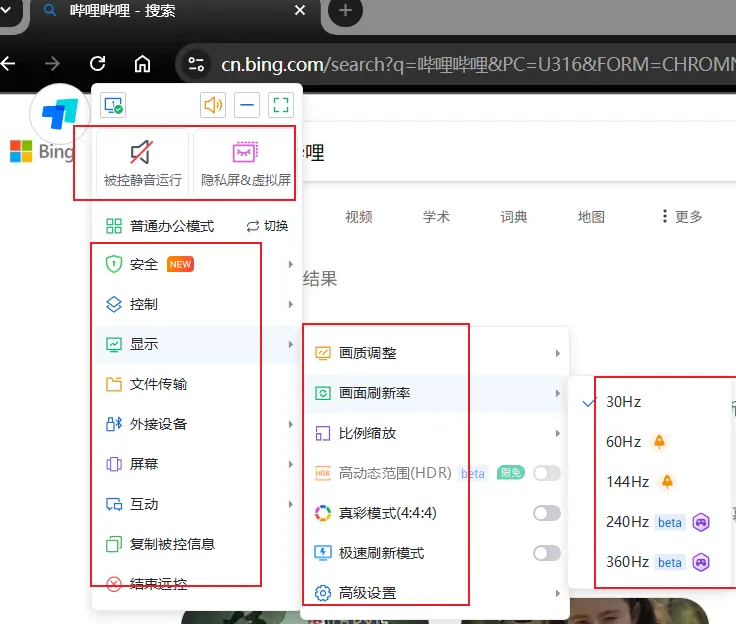Screen dimensions: 736x624
Task: Click the 普通办公模式 grid icon
Action: tap(114, 226)
